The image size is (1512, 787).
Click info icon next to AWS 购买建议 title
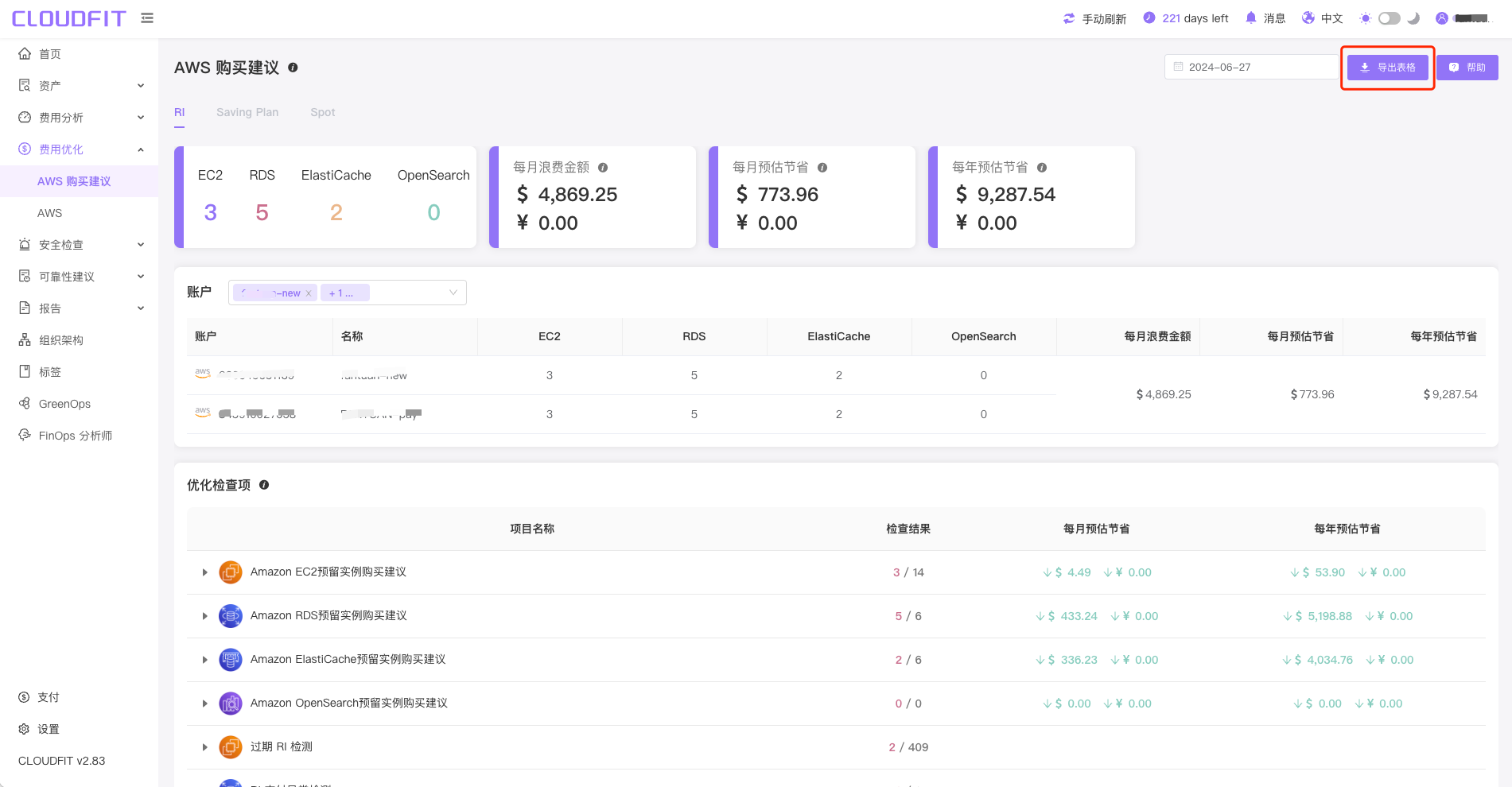tap(293, 68)
